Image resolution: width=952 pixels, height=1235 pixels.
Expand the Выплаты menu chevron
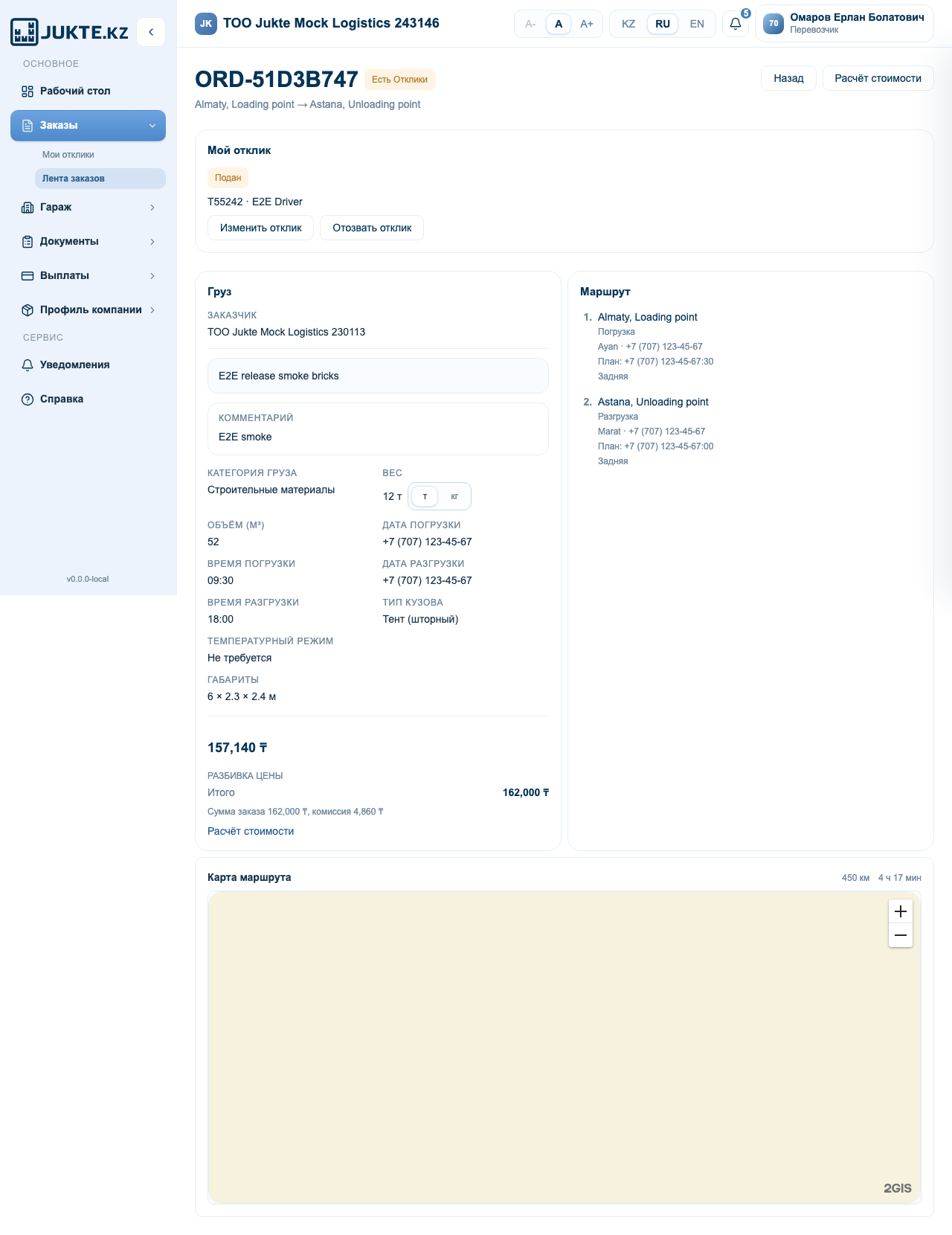(x=152, y=276)
